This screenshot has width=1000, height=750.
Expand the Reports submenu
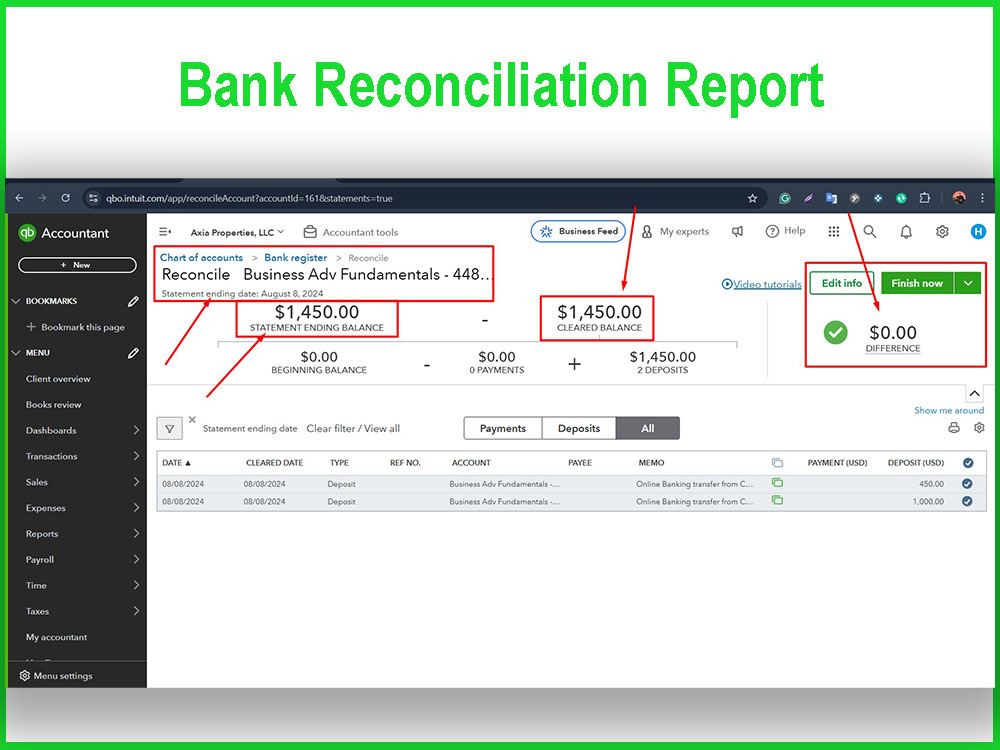(136, 534)
